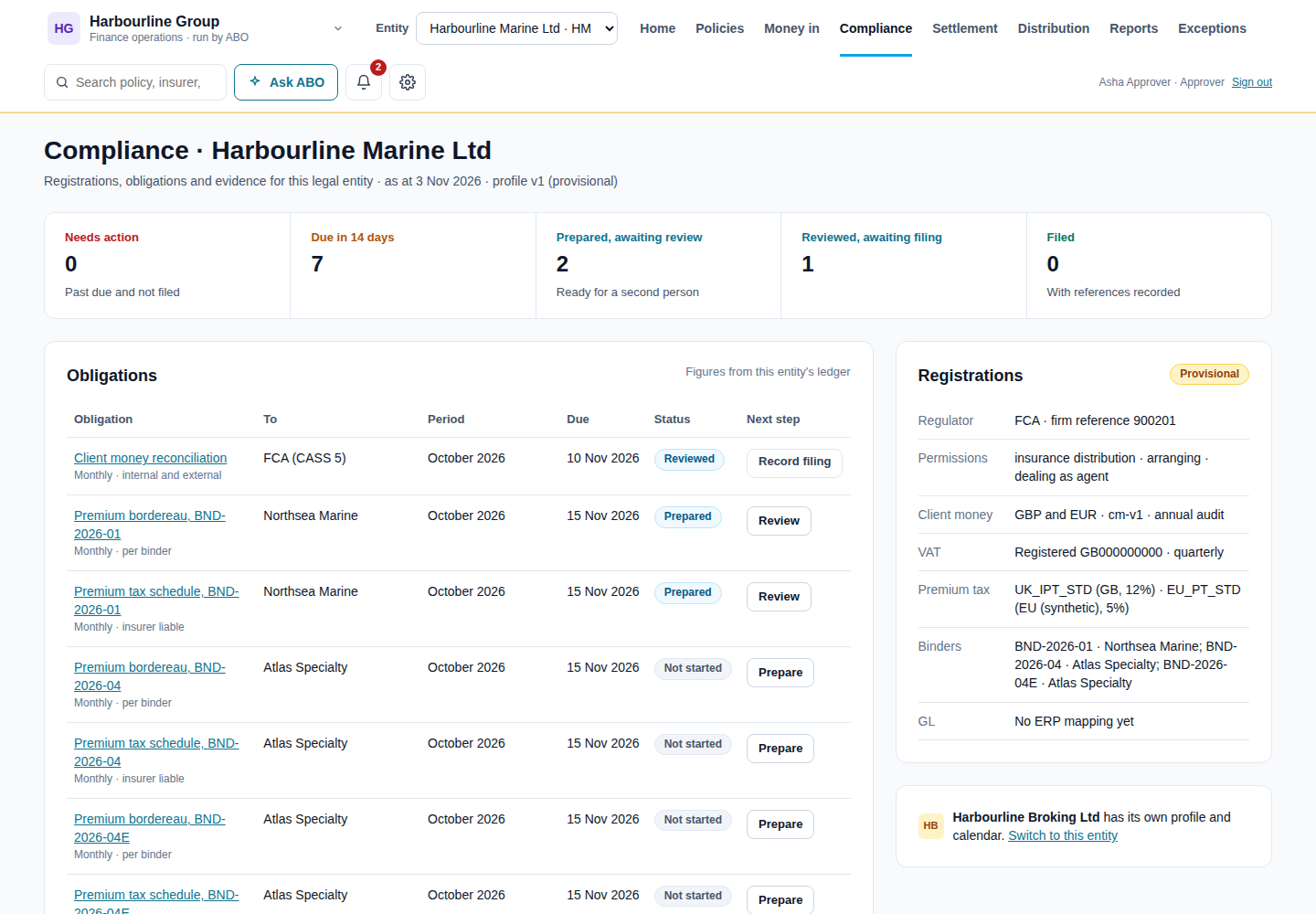This screenshot has height=914, width=1316.
Task: Click Reviewed, awaiting filing card
Action: click(x=904, y=265)
